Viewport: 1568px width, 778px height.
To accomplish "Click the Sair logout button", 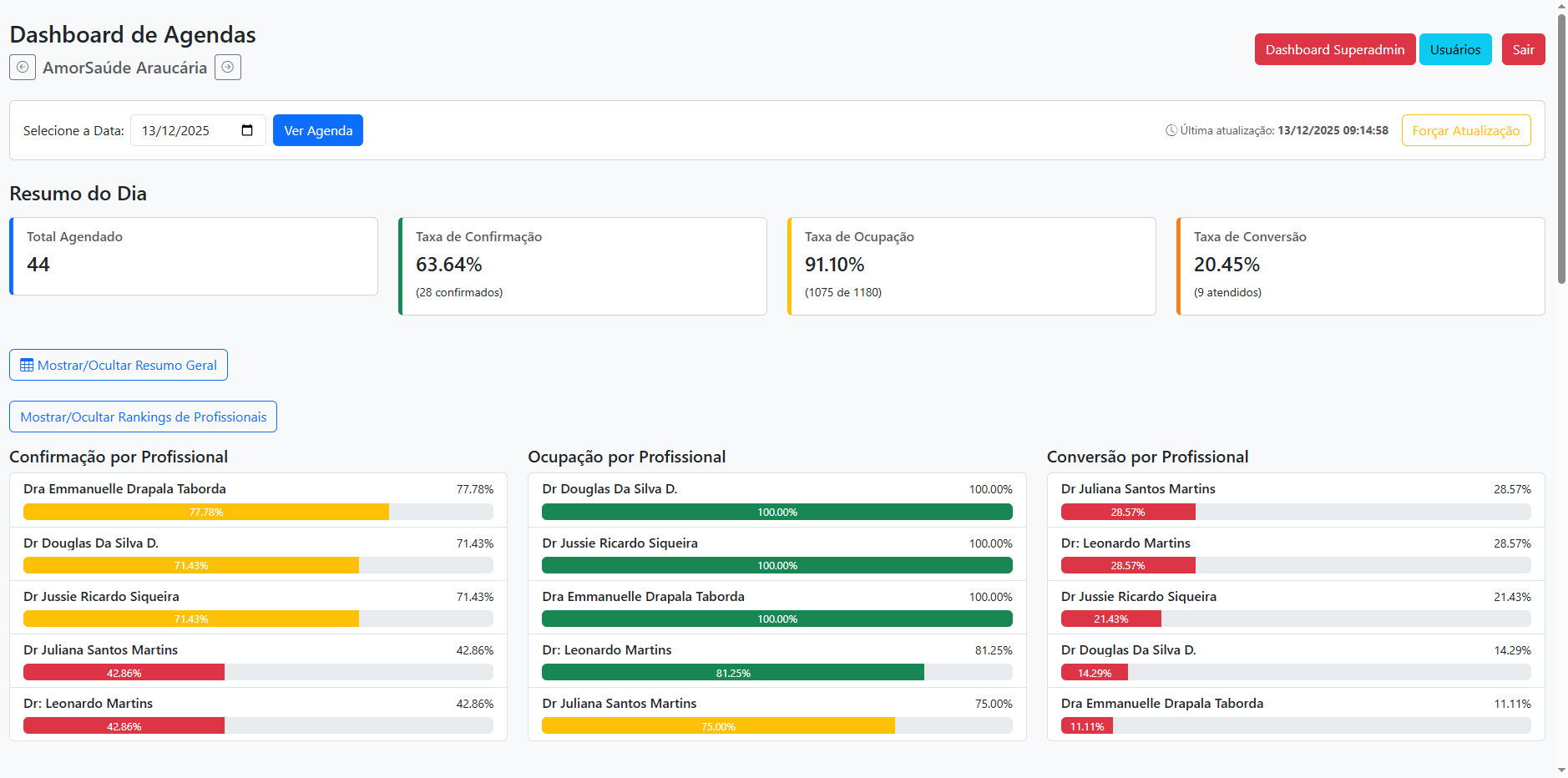I will [x=1523, y=49].
